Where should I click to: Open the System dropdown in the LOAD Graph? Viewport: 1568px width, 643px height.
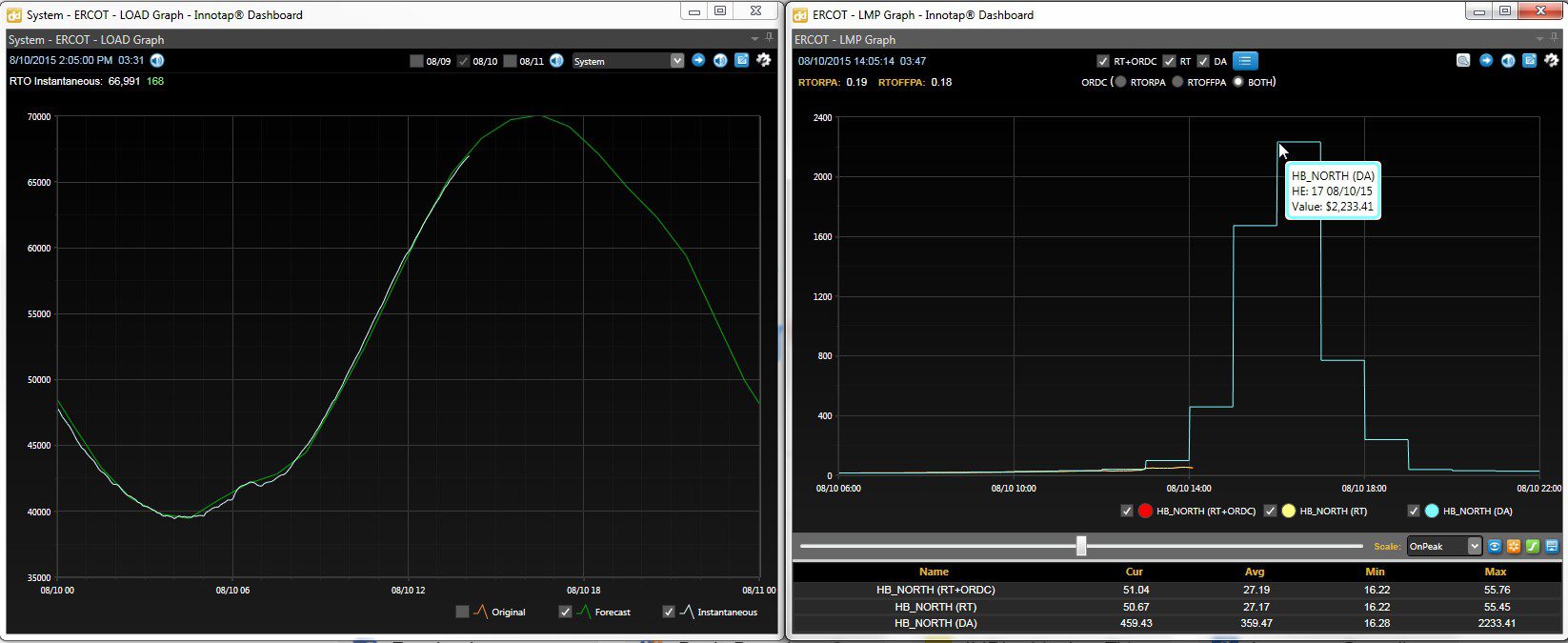(x=628, y=61)
